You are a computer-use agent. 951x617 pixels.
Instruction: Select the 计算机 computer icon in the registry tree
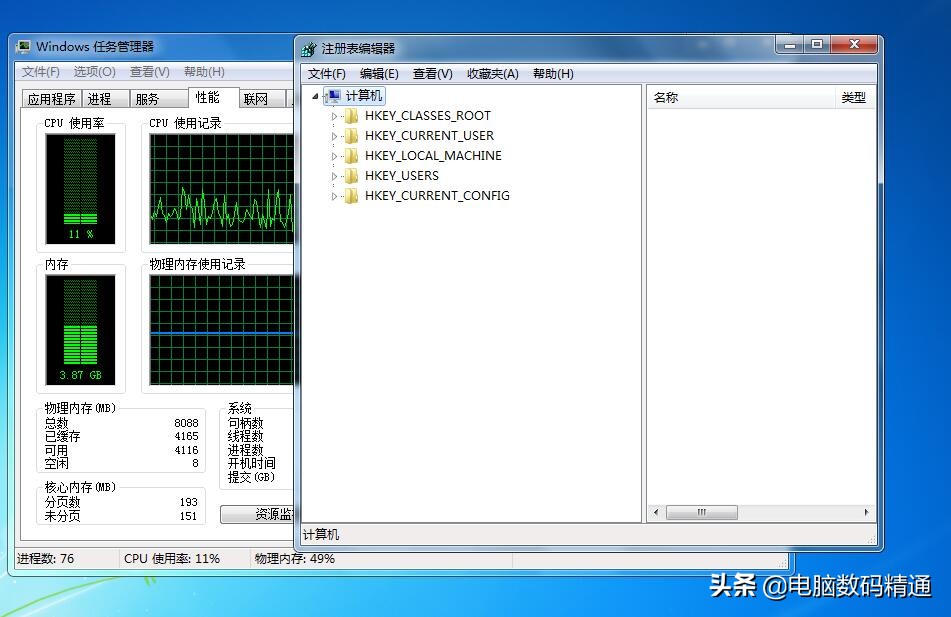[x=333, y=96]
